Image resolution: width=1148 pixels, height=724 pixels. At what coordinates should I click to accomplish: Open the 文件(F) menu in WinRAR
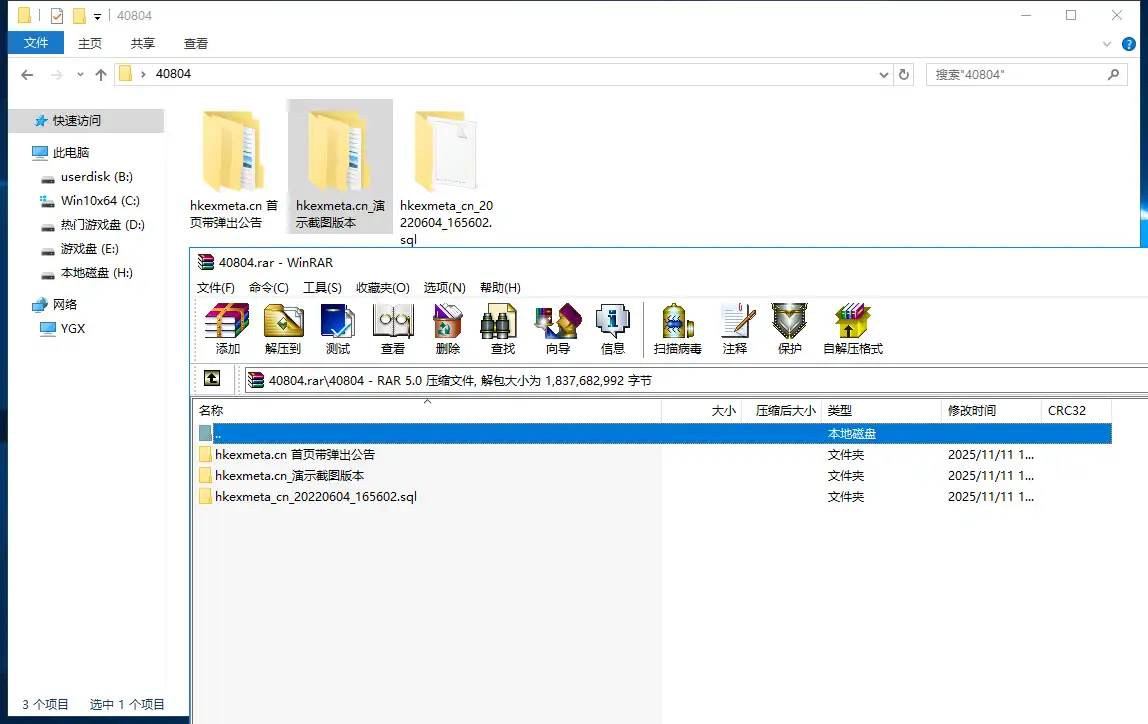coord(215,287)
